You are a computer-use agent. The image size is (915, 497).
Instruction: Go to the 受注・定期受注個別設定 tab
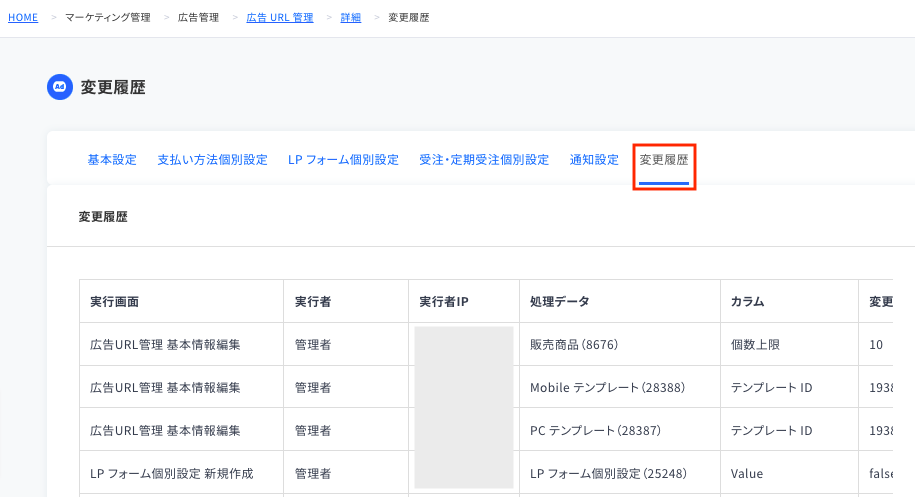[484, 159]
